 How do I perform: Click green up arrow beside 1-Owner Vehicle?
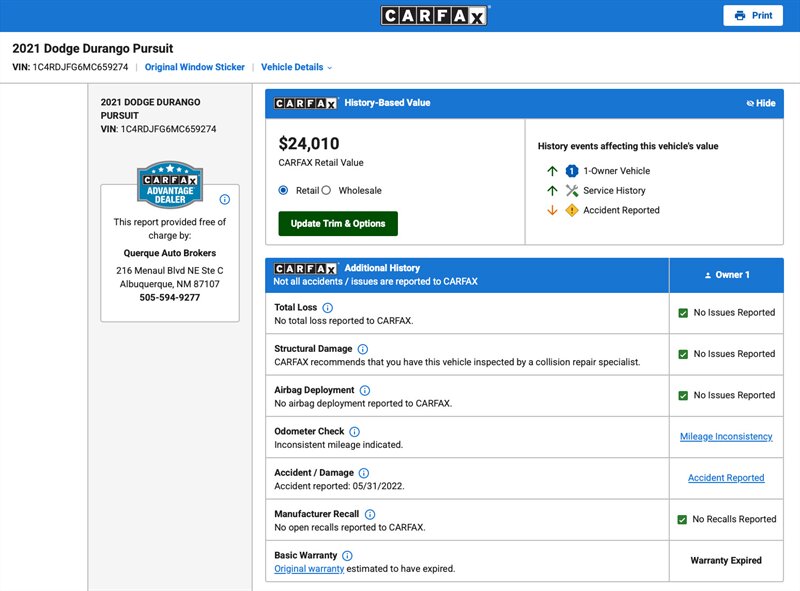coord(552,171)
